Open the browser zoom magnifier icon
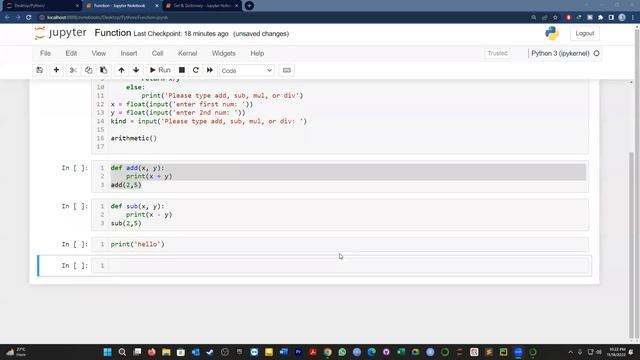640x360 pixels. pyautogui.click(x=533, y=18)
